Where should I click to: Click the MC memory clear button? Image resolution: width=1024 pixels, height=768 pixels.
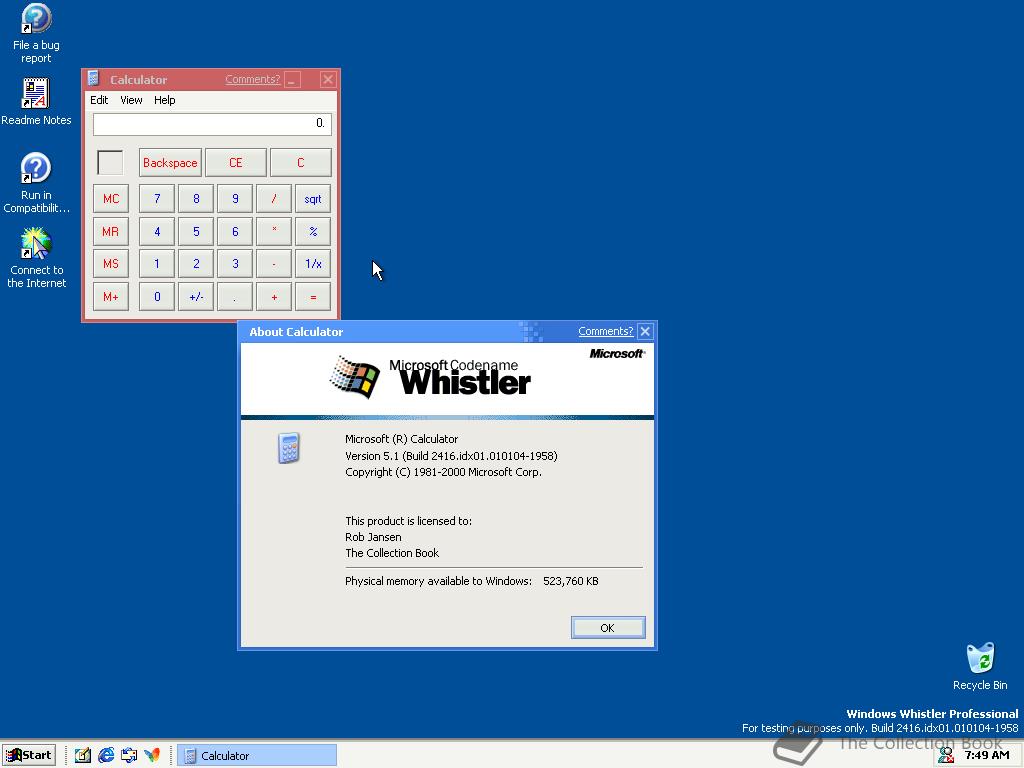(111, 199)
